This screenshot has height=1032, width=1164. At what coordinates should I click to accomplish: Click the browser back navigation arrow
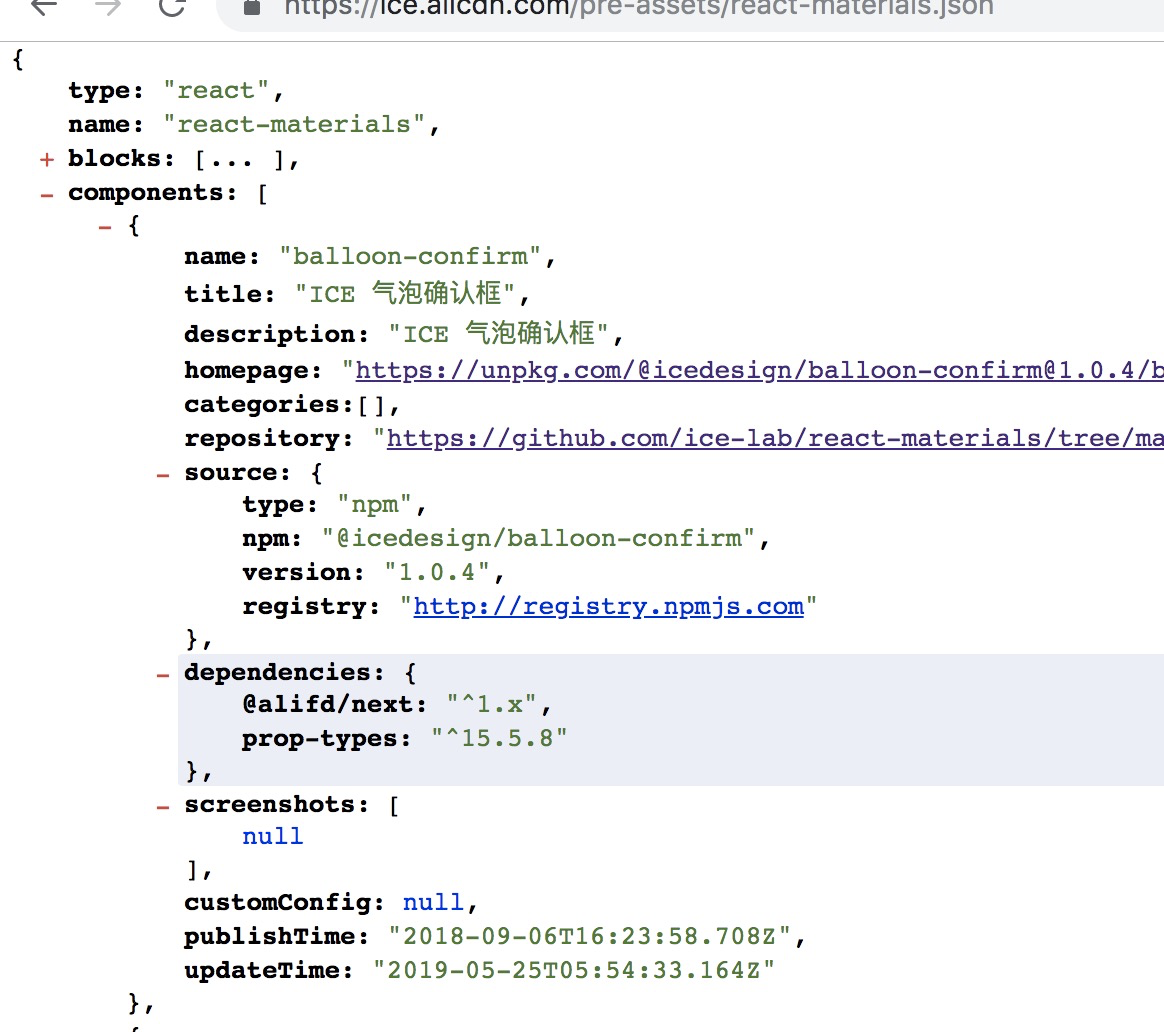point(41,8)
